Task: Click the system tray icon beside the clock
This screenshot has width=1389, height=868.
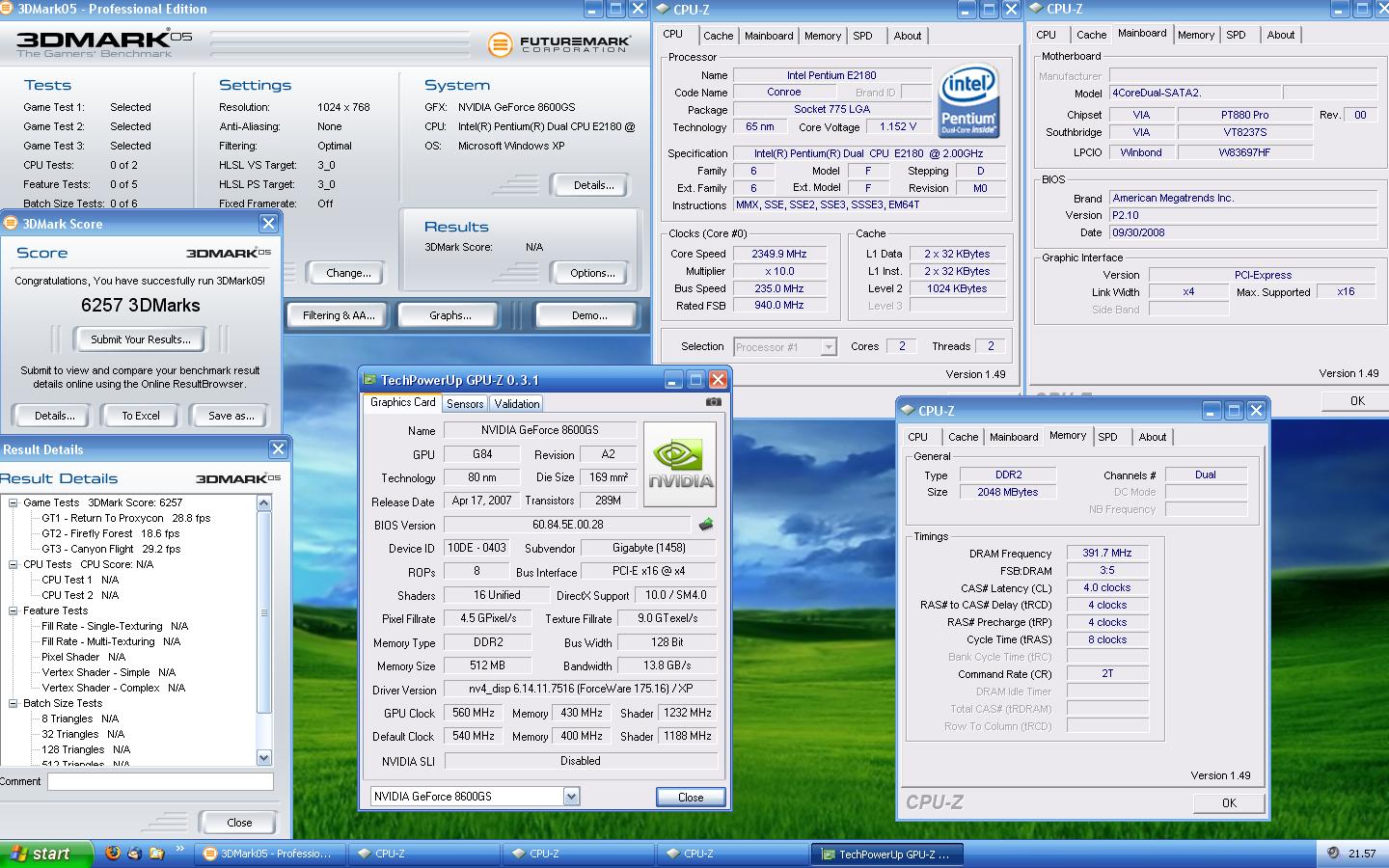Action: 1333,853
